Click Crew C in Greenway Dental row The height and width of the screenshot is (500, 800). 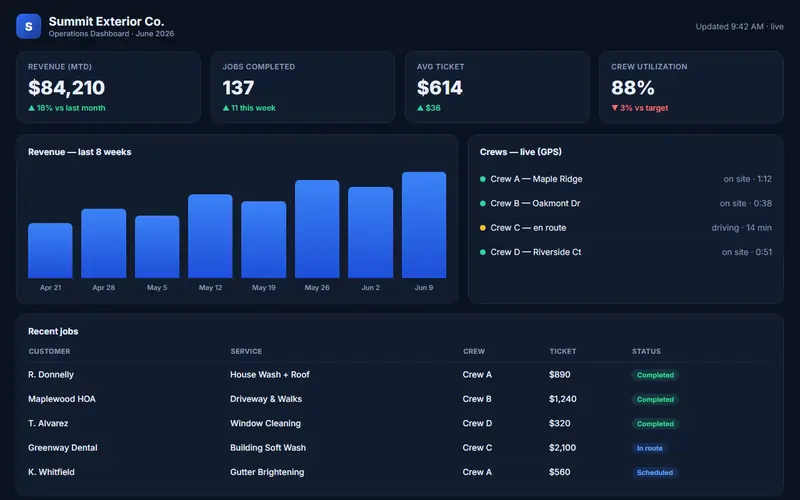[x=478, y=448]
